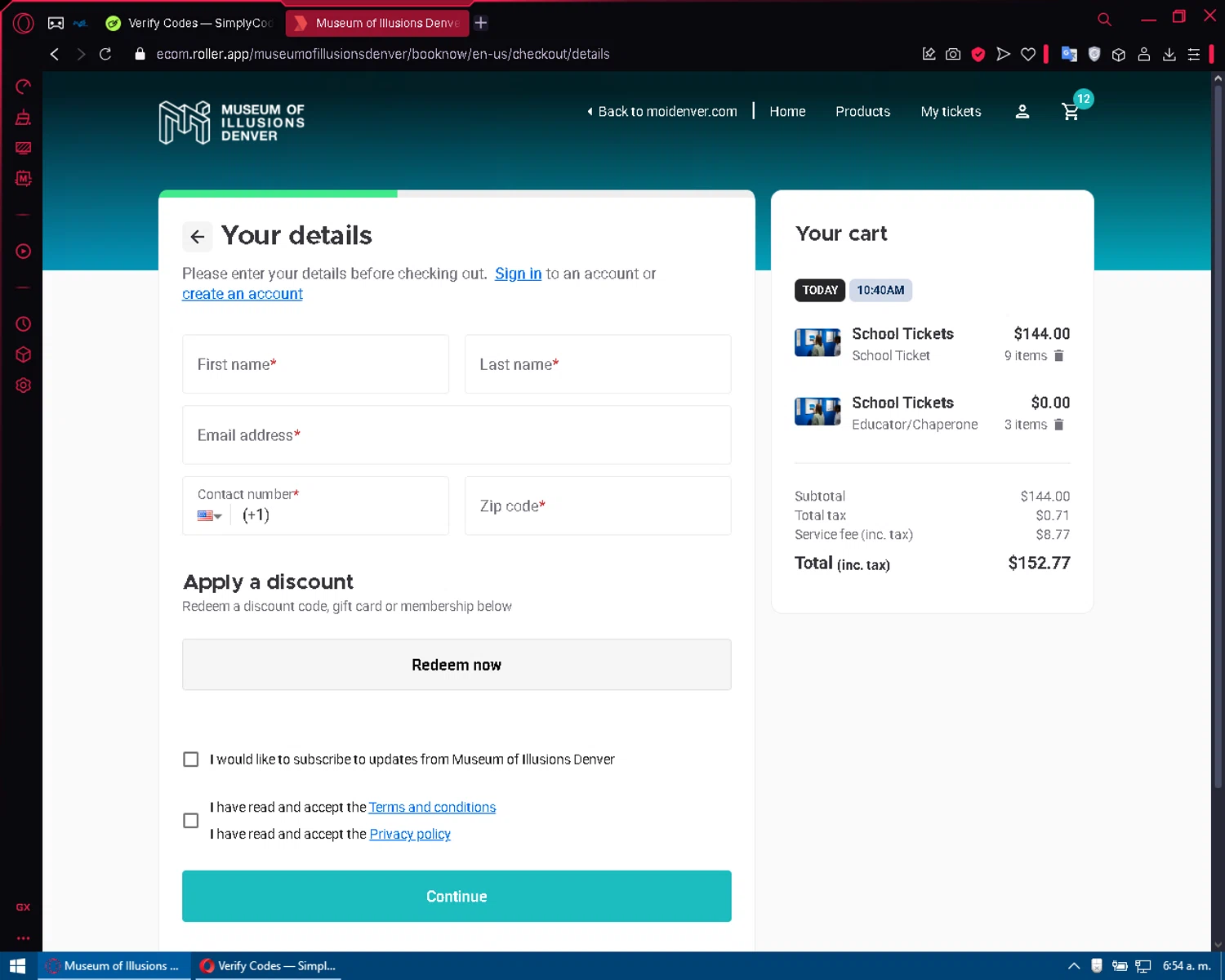Image resolution: width=1225 pixels, height=980 pixels.
Task: Open the shopping cart with 12 items
Action: 1071,112
